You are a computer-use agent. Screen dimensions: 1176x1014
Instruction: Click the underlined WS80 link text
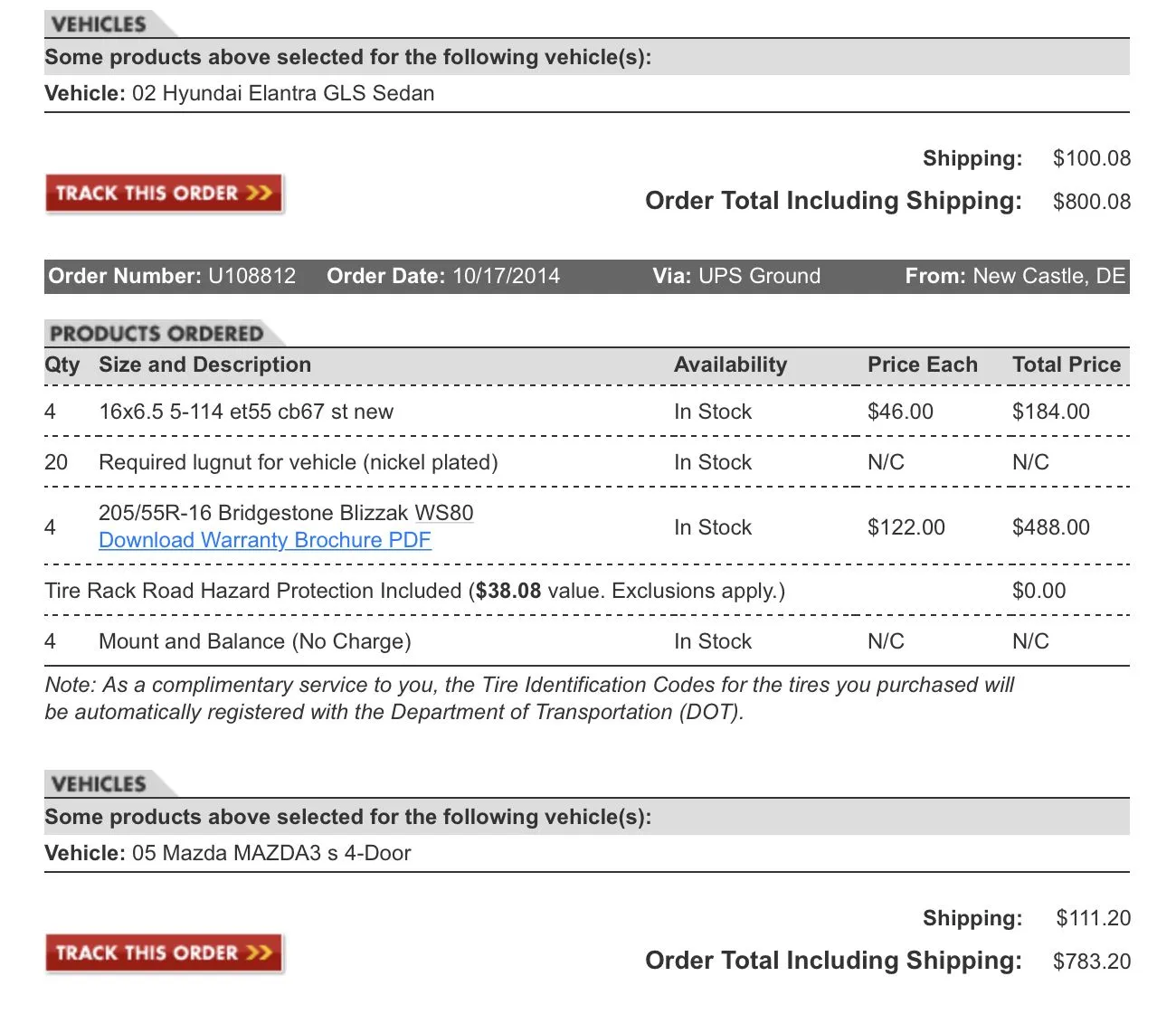pos(444,513)
